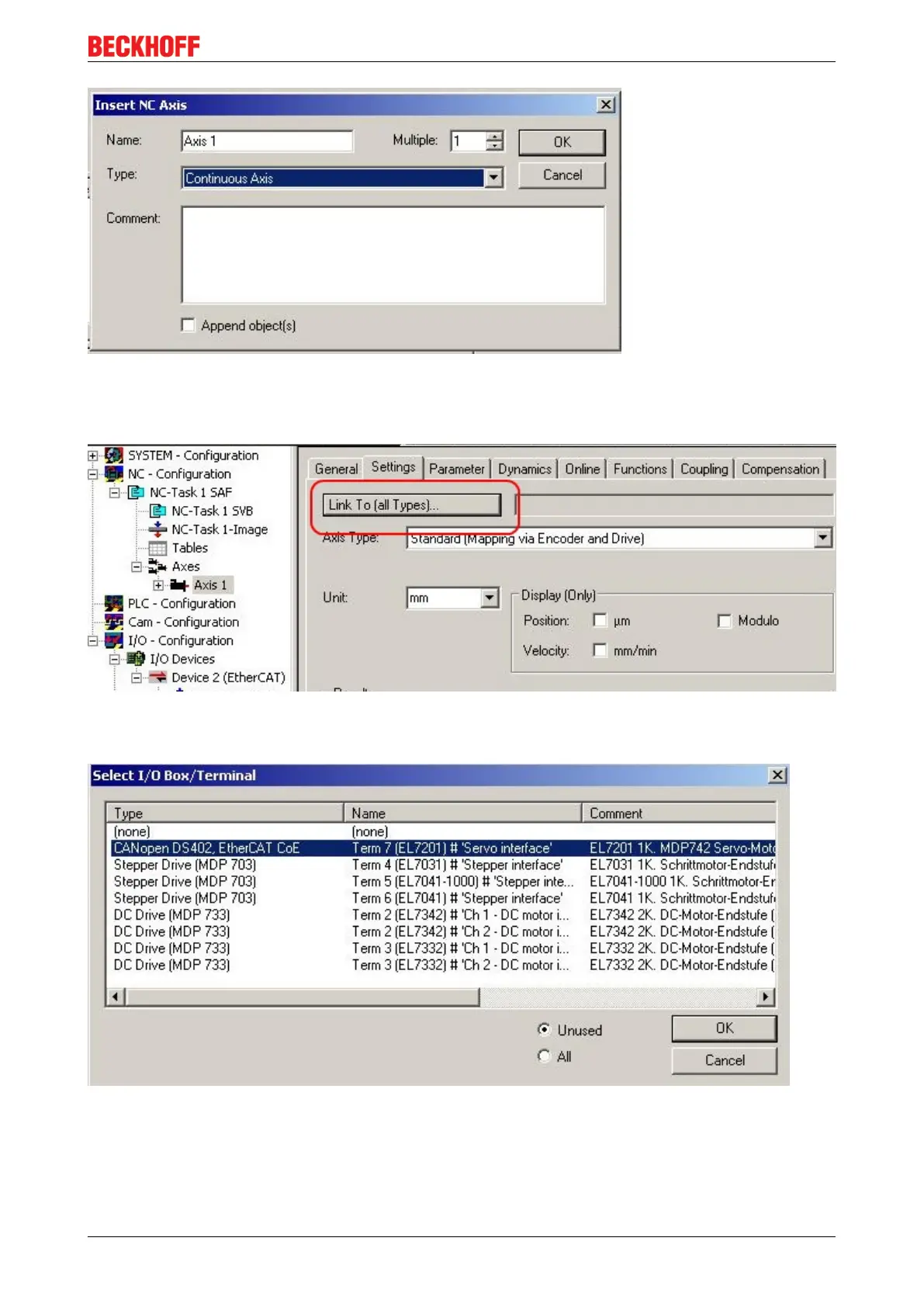Click OK in Select I/O Box/Terminal dialog
This screenshot has height=1307, width=924.
click(x=724, y=1028)
